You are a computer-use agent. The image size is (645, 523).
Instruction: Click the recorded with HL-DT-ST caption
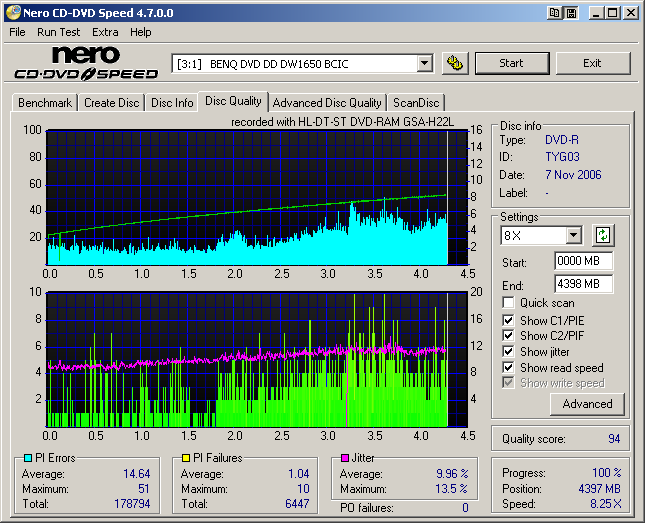coord(342,122)
